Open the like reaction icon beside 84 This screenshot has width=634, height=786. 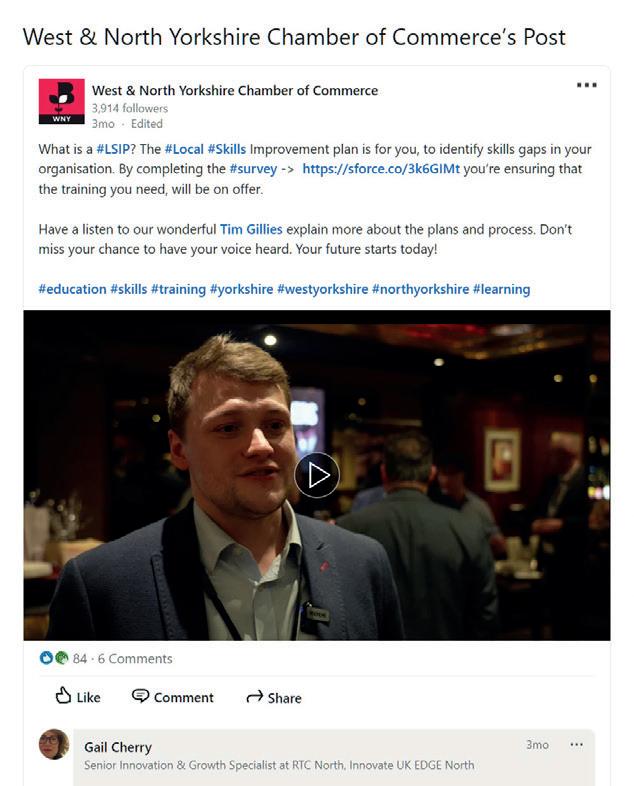pos(46,658)
